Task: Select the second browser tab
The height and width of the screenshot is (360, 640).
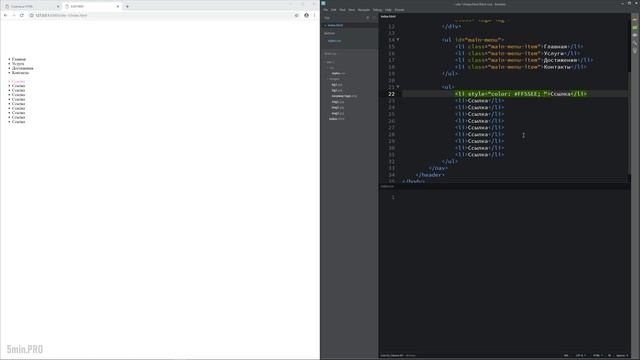Action: point(92,7)
